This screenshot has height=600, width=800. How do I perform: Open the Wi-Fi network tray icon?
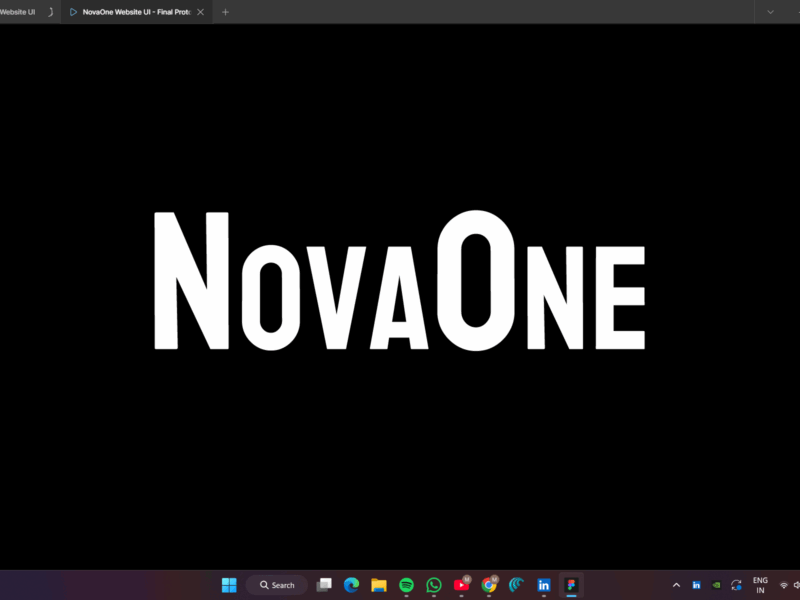point(784,585)
